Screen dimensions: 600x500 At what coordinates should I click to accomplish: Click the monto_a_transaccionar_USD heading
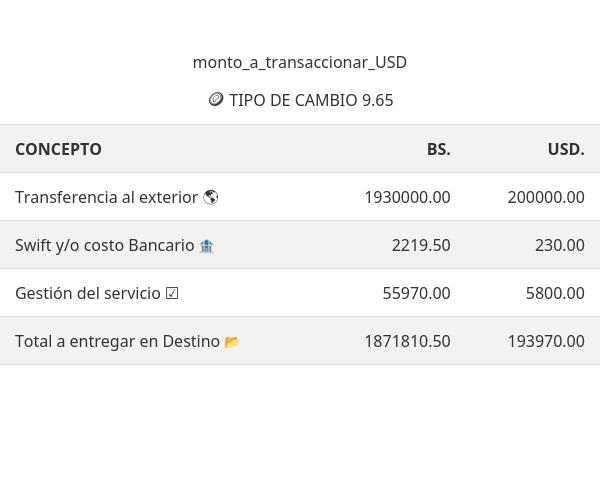tap(300, 62)
